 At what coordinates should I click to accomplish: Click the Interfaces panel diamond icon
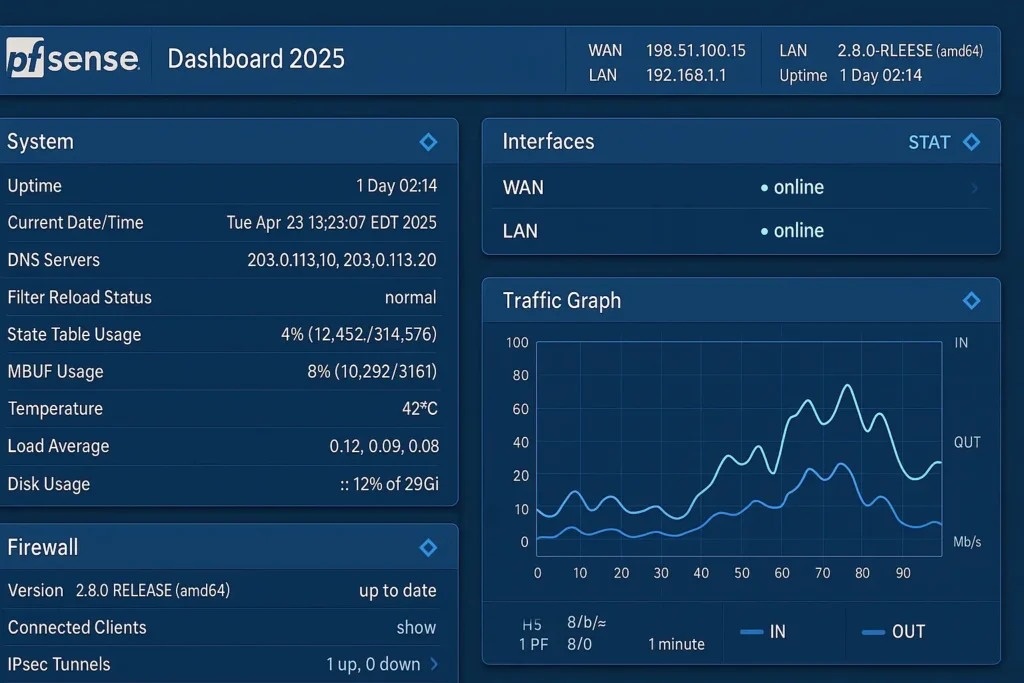(x=971, y=142)
